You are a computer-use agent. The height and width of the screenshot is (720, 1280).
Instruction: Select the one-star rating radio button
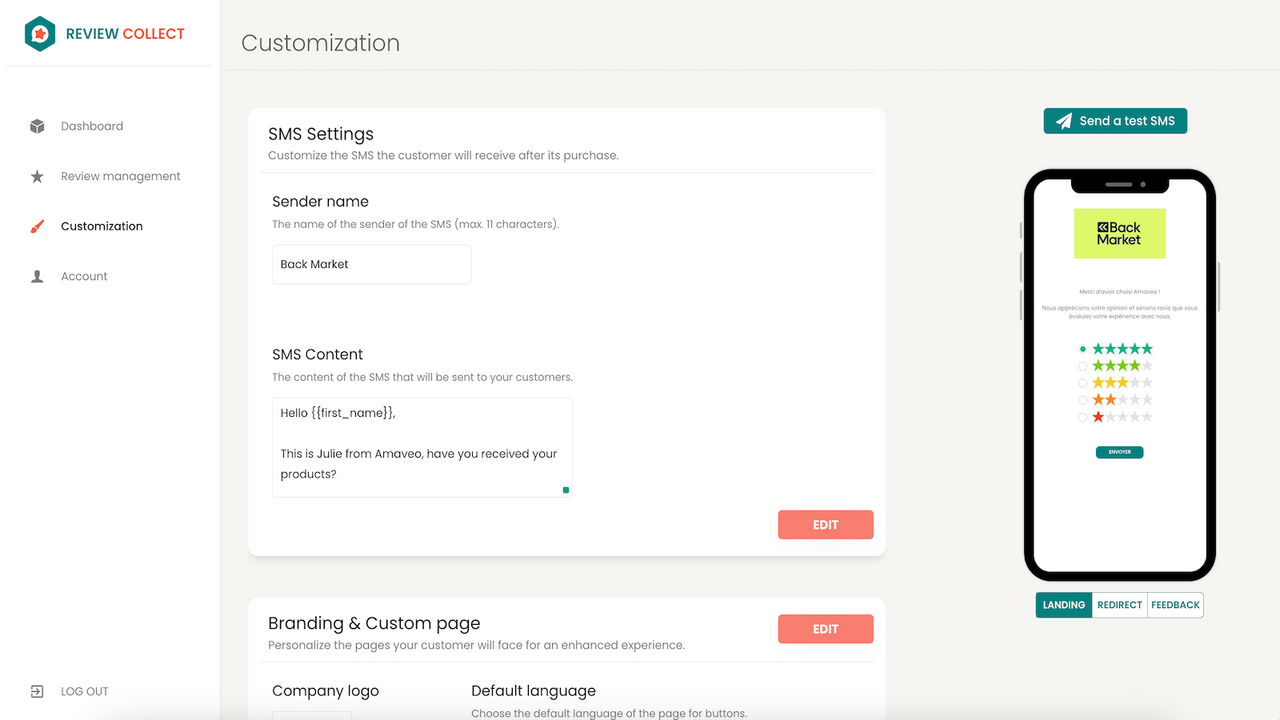[x=1083, y=417]
